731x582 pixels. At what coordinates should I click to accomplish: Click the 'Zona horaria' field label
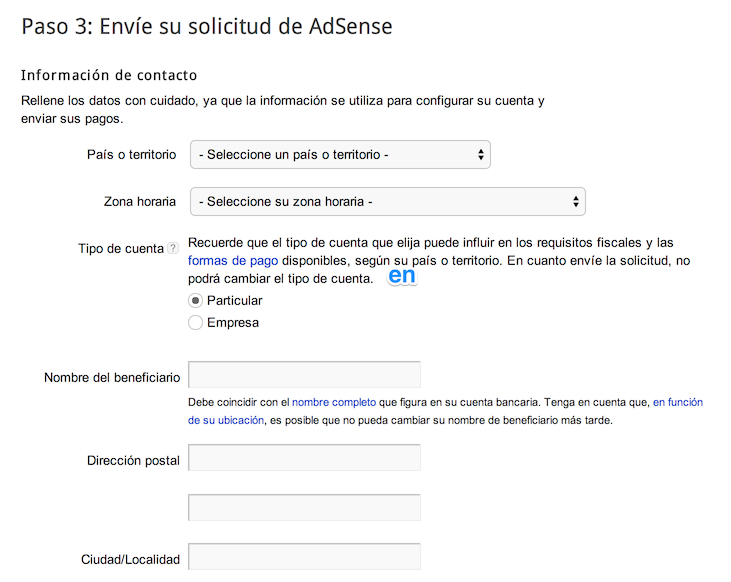(140, 202)
